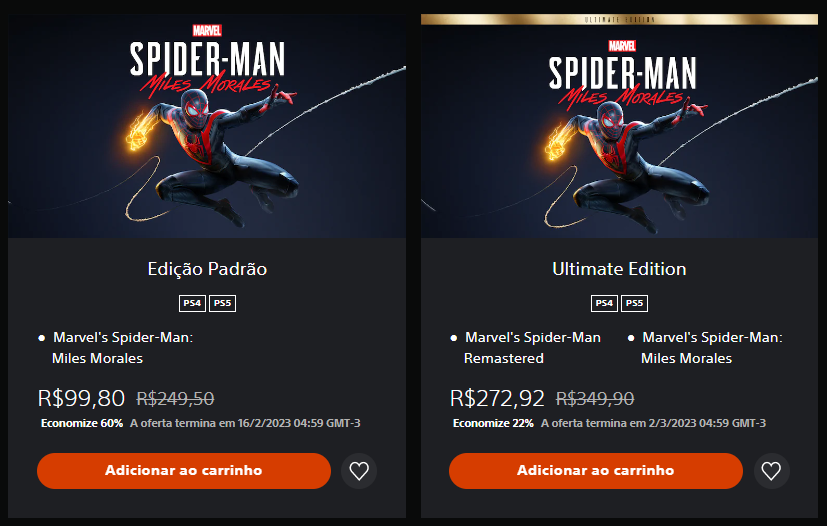Click the Economize 22% savings label
Viewport: 827px width, 526px height.
493,423
